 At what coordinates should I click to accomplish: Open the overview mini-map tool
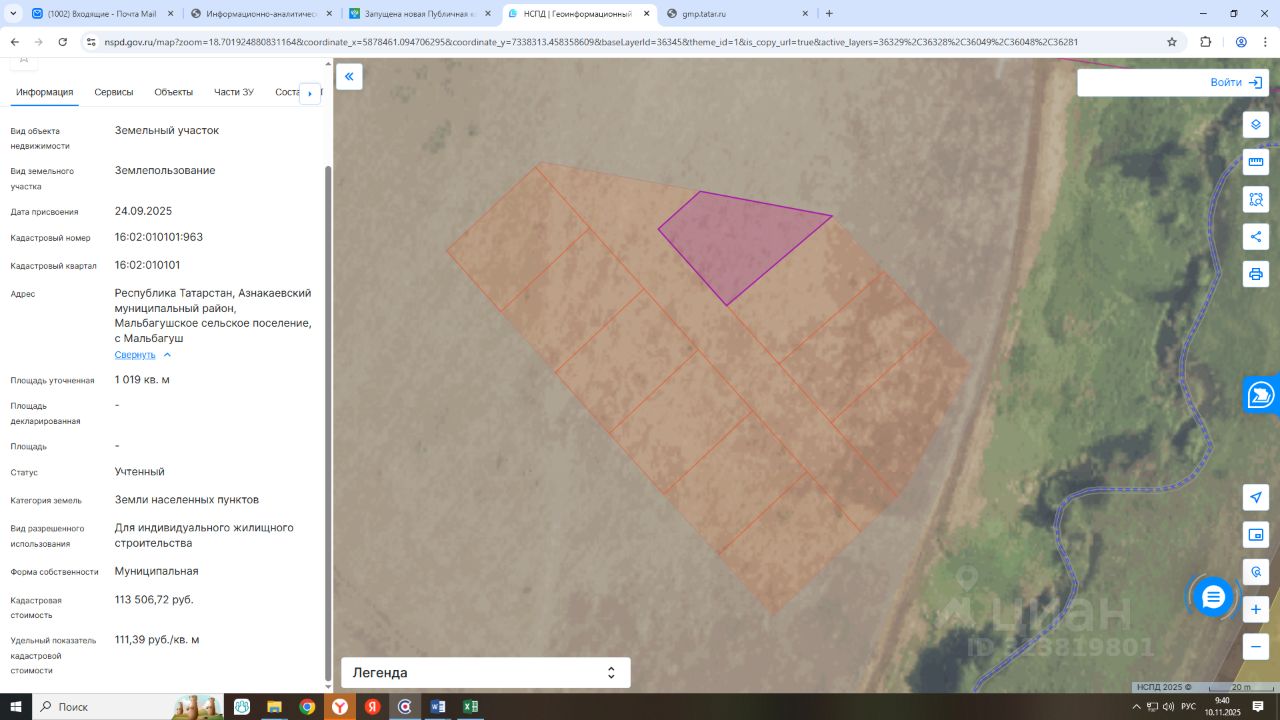point(1256,535)
